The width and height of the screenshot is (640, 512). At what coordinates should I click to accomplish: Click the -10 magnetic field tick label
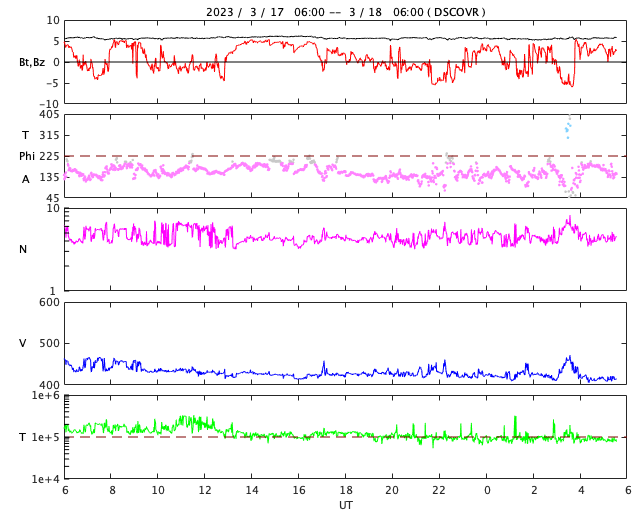pos(49,103)
